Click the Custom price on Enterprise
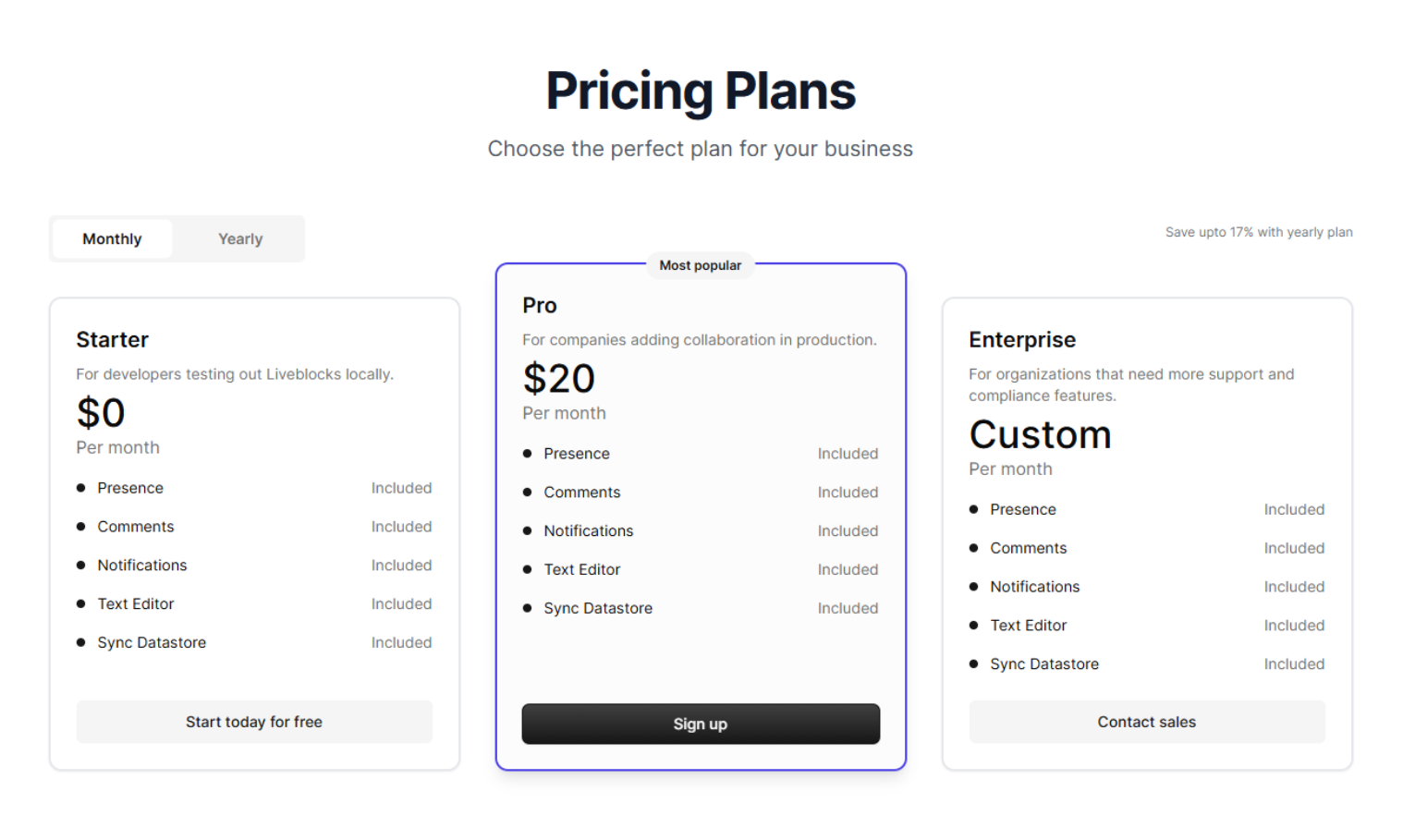 (x=1040, y=434)
